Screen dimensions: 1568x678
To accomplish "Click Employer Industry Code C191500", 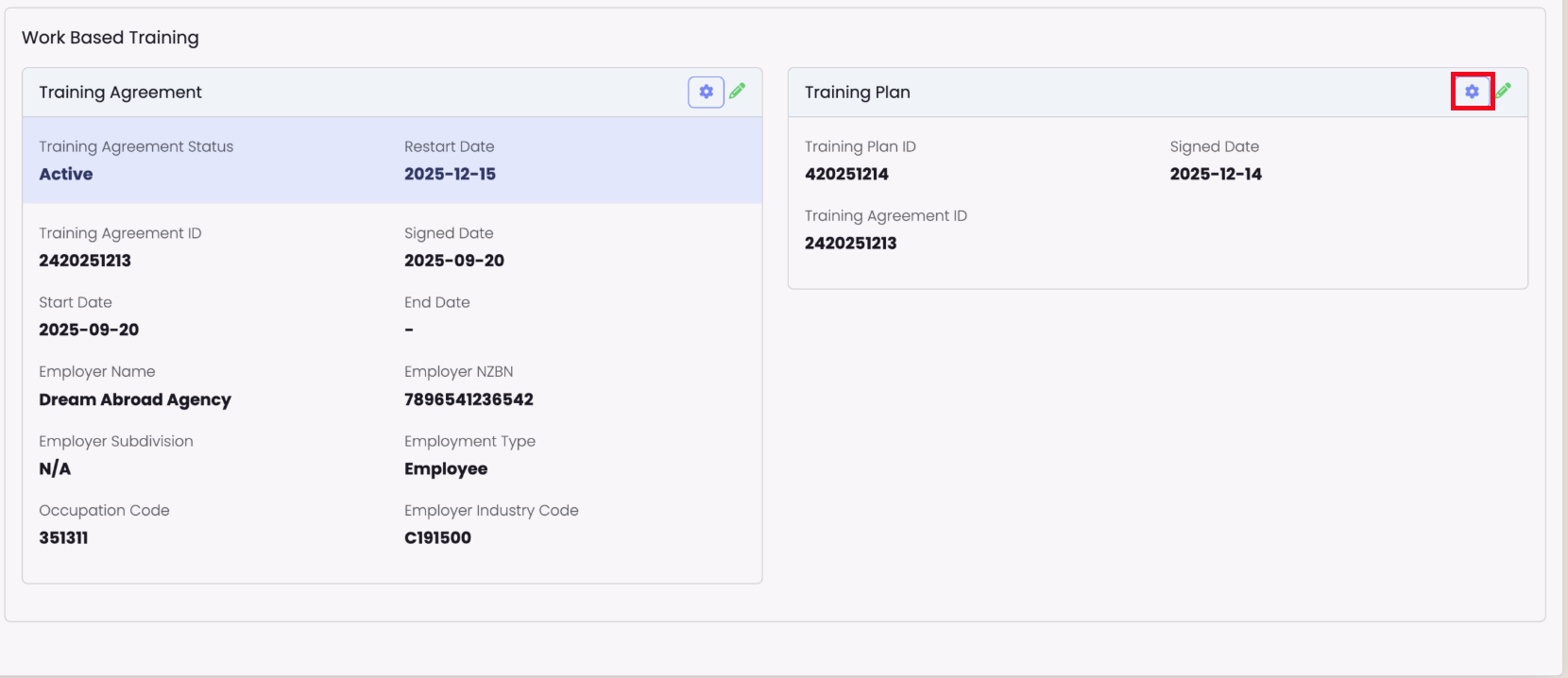I will coord(437,537).
